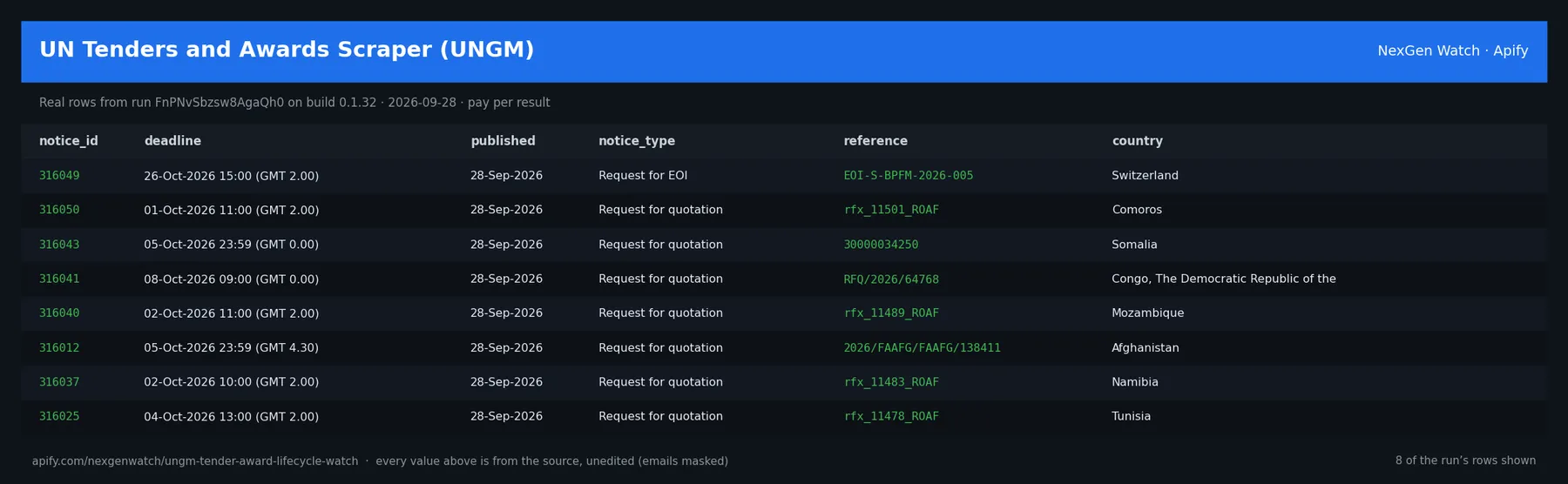The image size is (1568, 484).
Task: Select reference rfx_11501_ROAF
Action: pyautogui.click(x=891, y=210)
